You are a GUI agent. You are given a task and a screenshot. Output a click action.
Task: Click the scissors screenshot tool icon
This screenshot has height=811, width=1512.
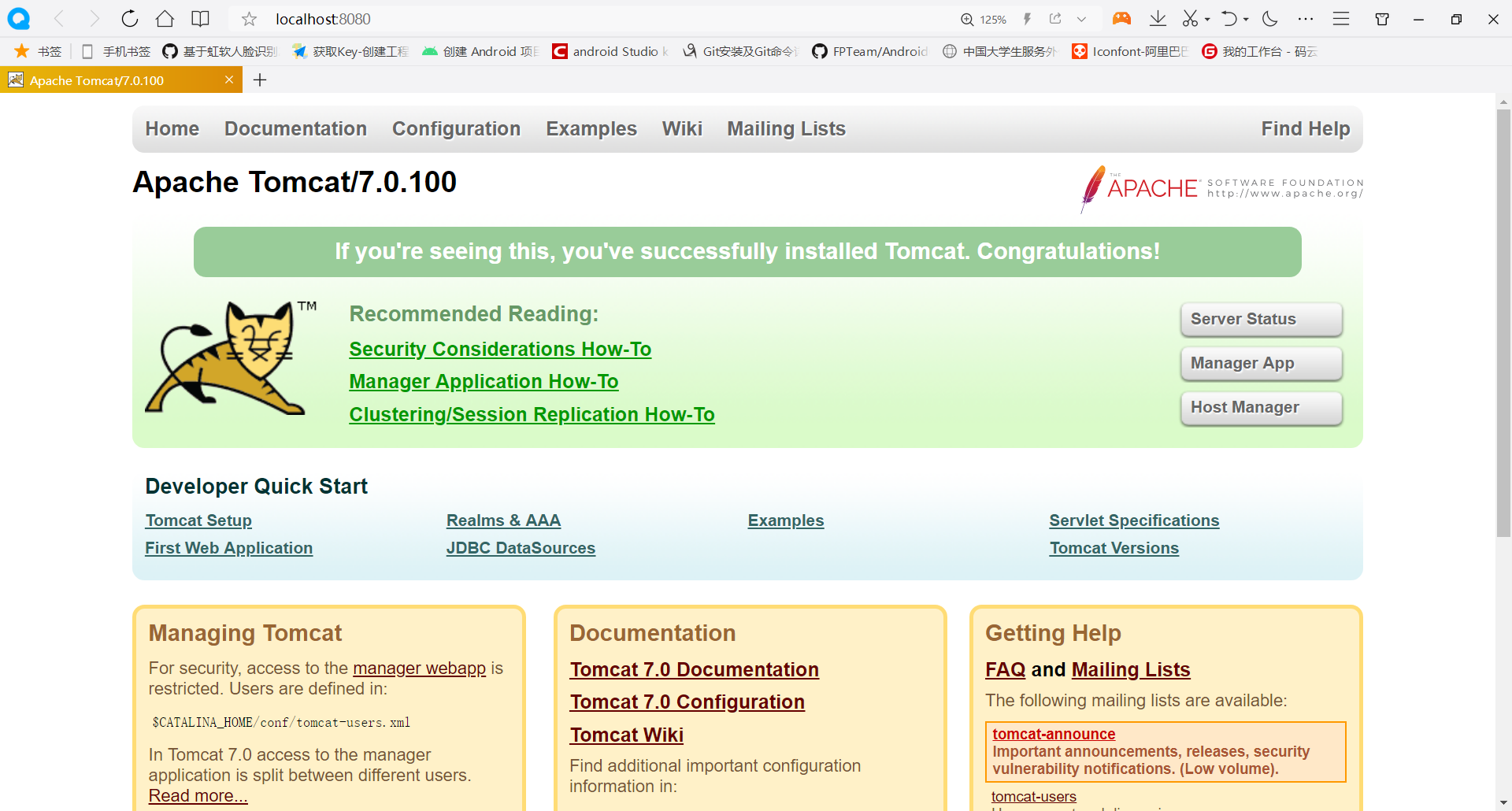pyautogui.click(x=1190, y=19)
